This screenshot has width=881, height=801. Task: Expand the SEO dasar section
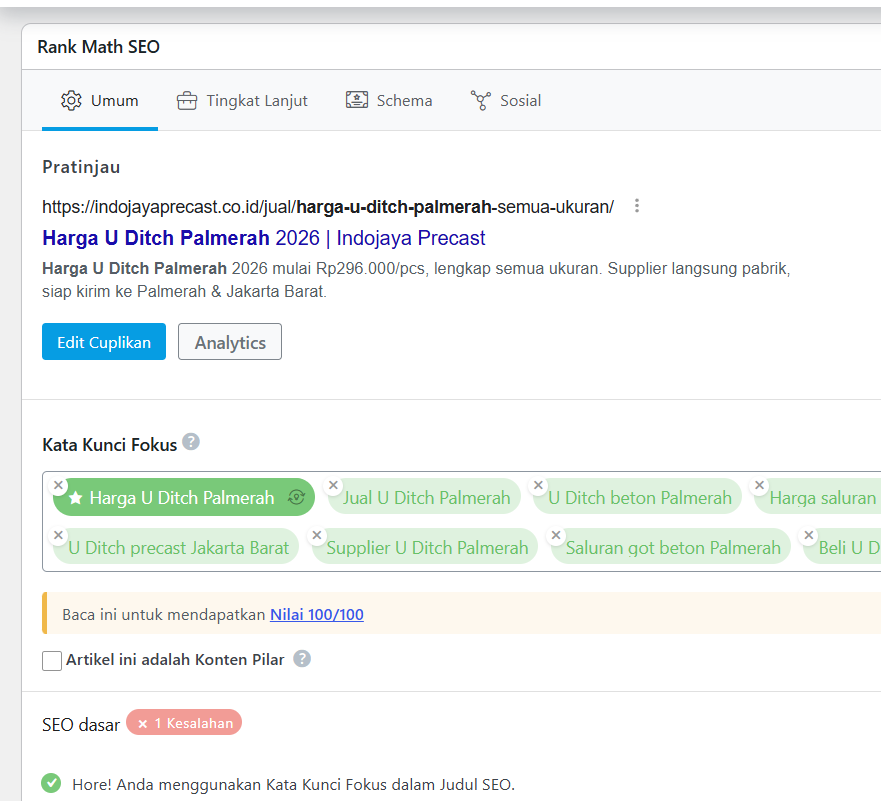click(x=81, y=725)
